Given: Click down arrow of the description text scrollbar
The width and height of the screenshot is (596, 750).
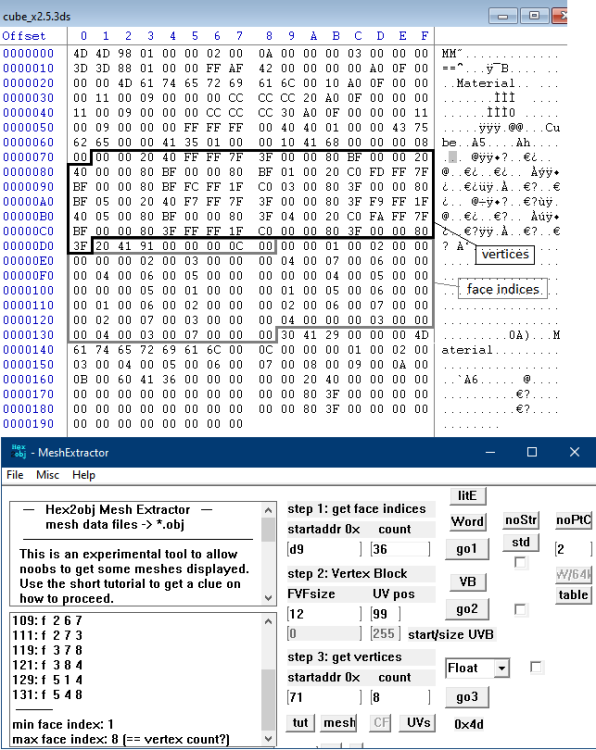Looking at the screenshot, I should coord(268,597).
